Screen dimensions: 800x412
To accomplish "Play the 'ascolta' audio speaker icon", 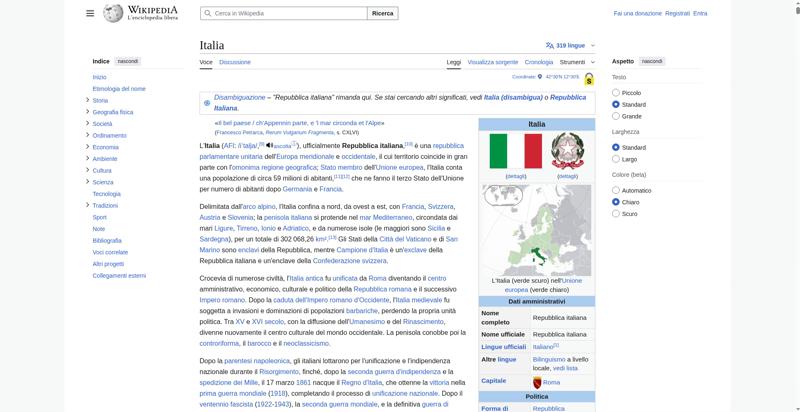I will click(x=268, y=145).
